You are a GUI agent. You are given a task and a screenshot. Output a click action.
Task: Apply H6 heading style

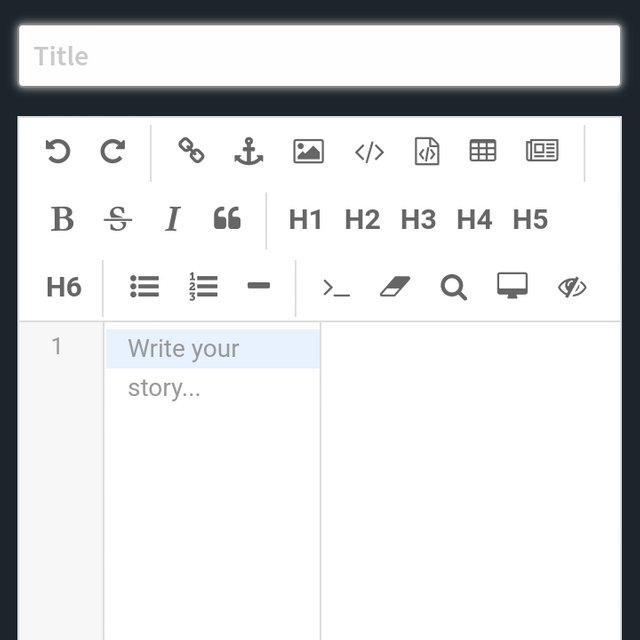(x=63, y=288)
